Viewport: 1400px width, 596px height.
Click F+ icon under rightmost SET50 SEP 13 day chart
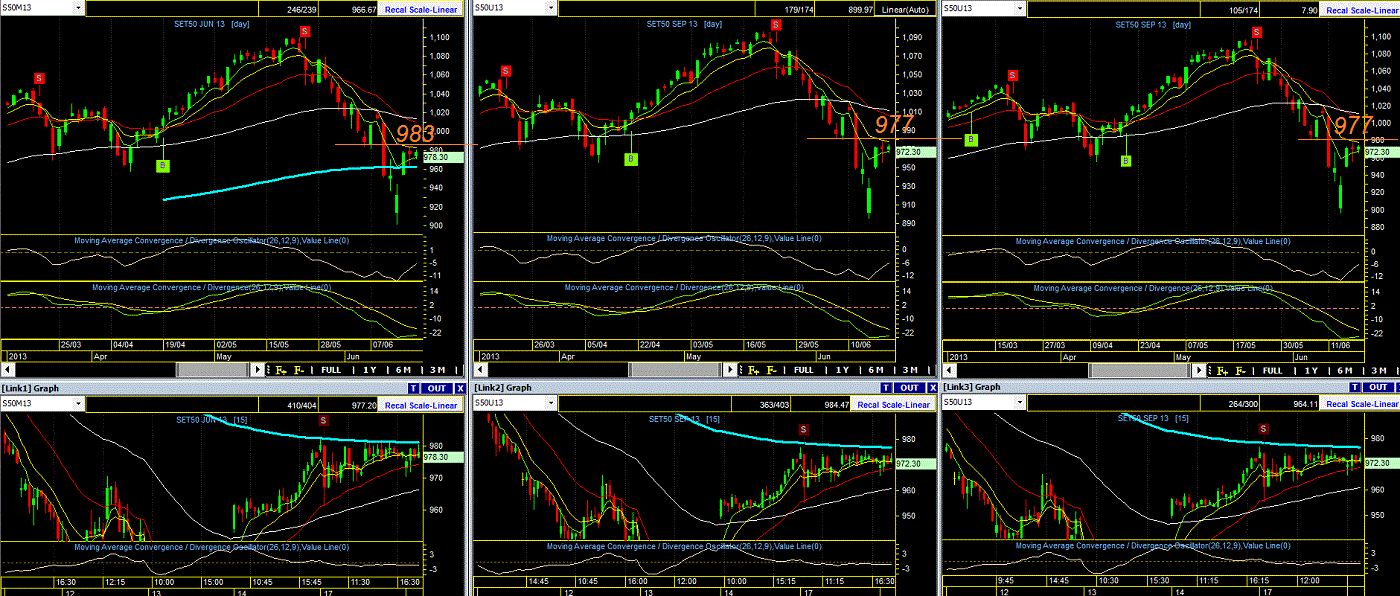pyautogui.click(x=1222, y=370)
